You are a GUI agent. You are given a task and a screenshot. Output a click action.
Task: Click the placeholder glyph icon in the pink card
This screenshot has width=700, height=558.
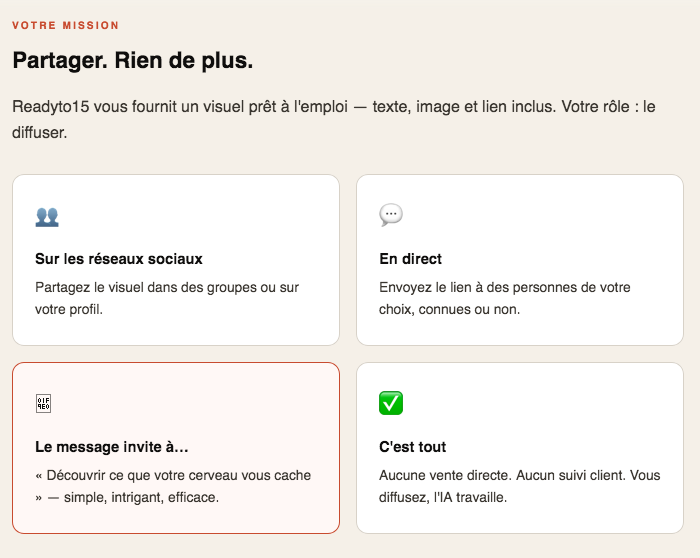point(43,404)
